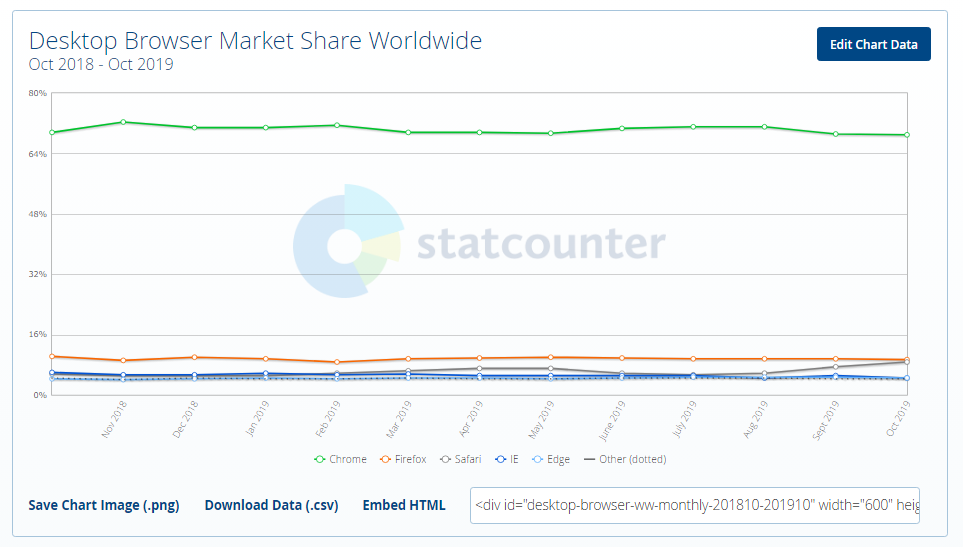This screenshot has height=547, width=963.
Task: Toggle the Edge legend entry
Action: [551, 459]
